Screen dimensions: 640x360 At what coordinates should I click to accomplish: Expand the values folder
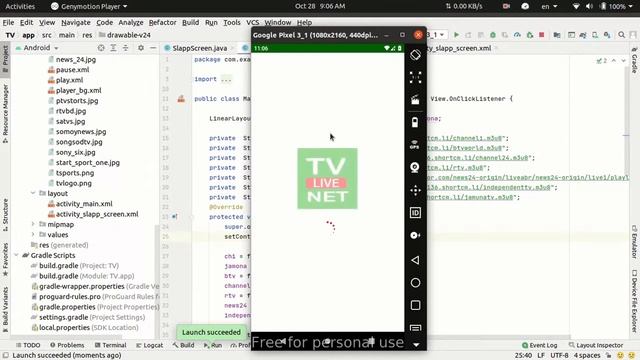(33, 234)
